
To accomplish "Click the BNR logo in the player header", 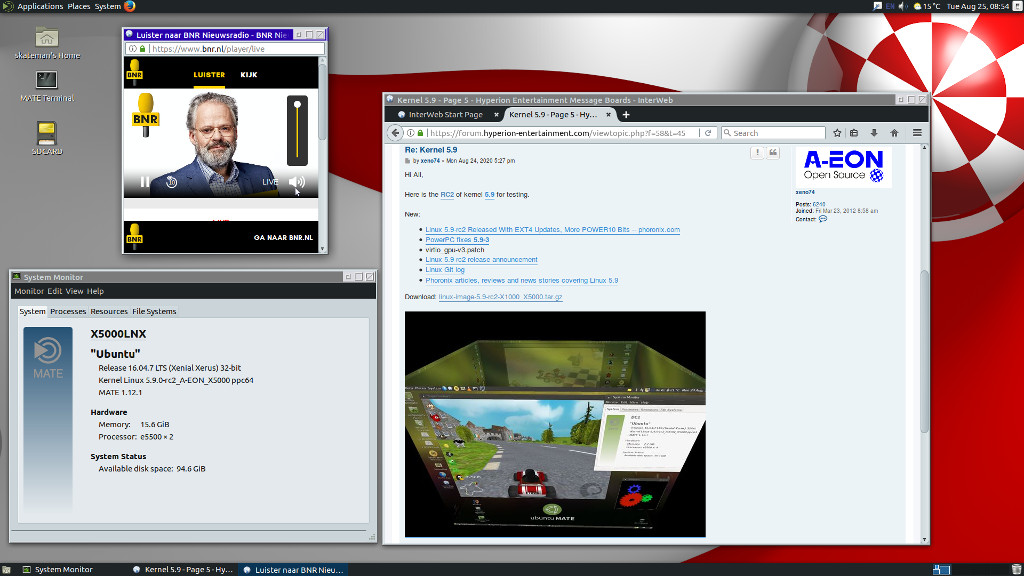I will 135,72.
